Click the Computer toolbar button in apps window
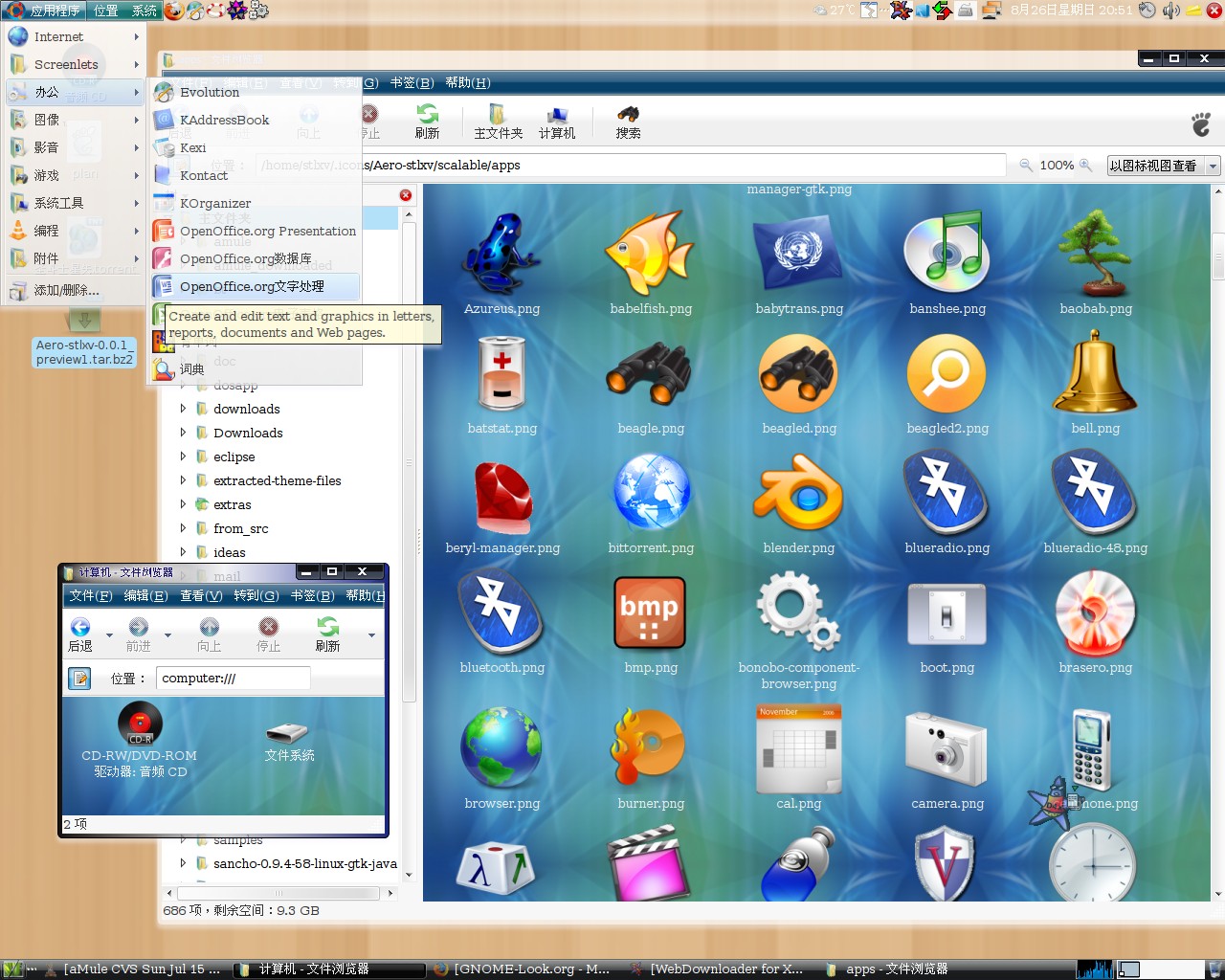This screenshot has width=1225, height=980. (x=557, y=122)
